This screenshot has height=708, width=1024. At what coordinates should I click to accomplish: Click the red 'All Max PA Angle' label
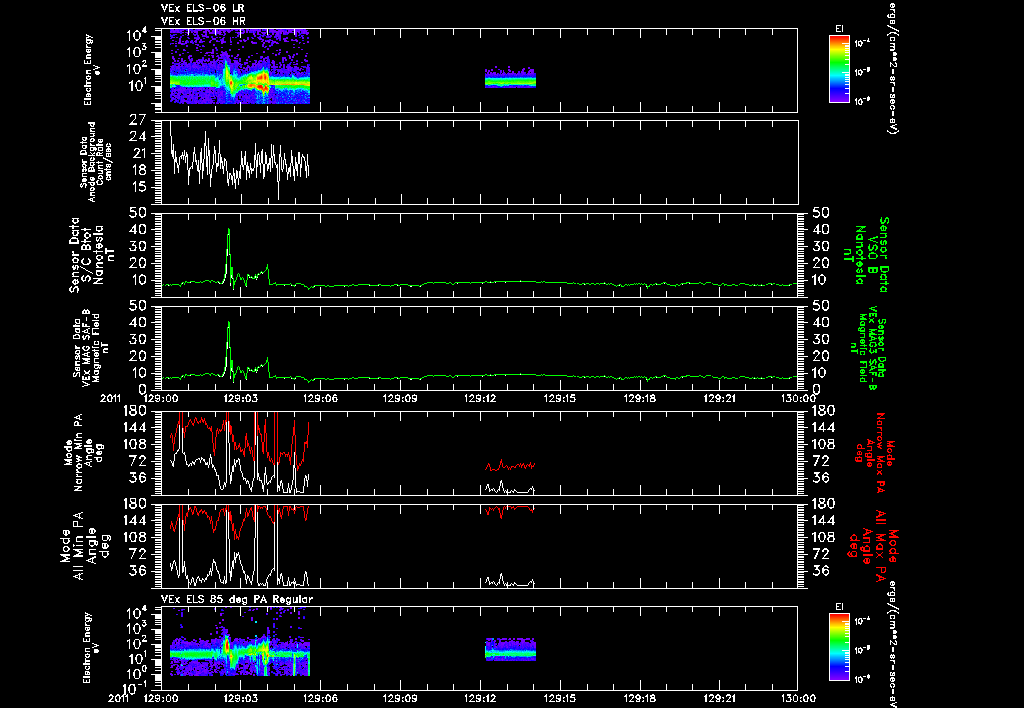(x=875, y=544)
